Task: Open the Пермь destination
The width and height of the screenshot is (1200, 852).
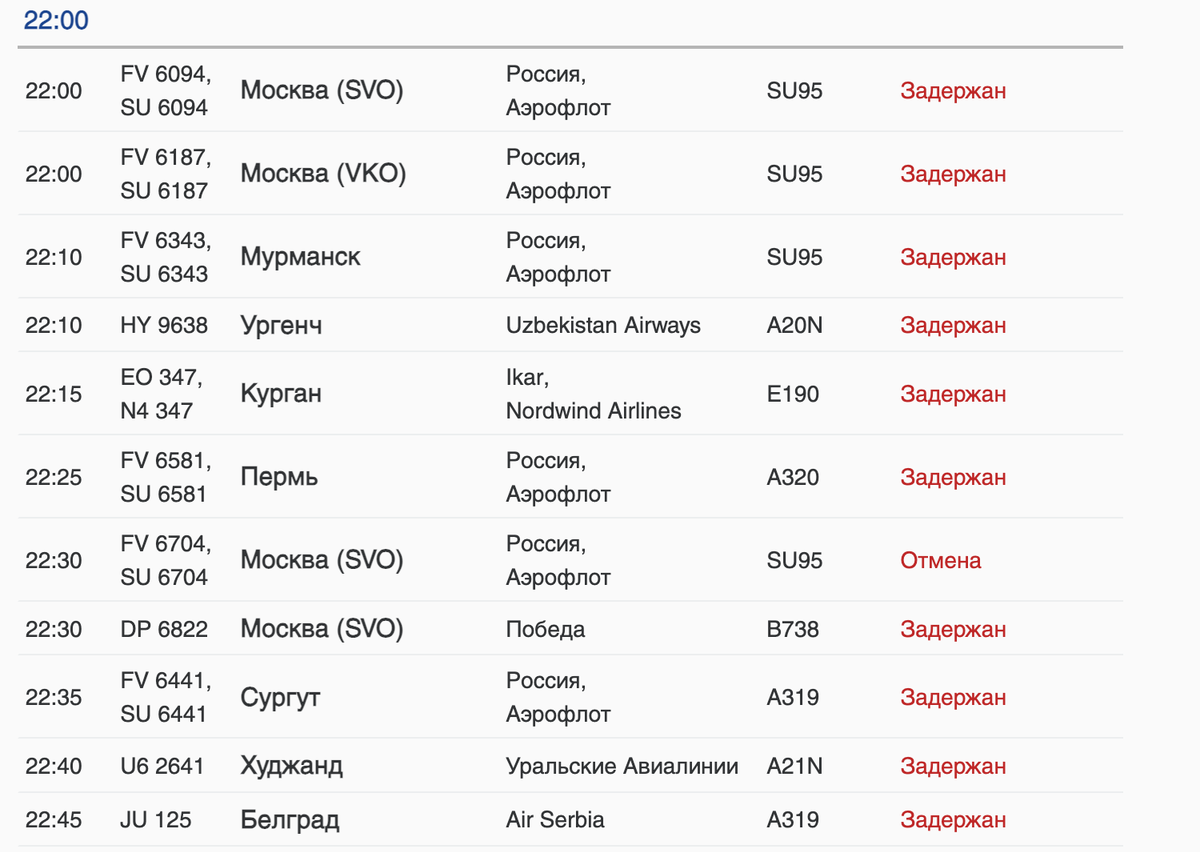Action: (x=279, y=477)
